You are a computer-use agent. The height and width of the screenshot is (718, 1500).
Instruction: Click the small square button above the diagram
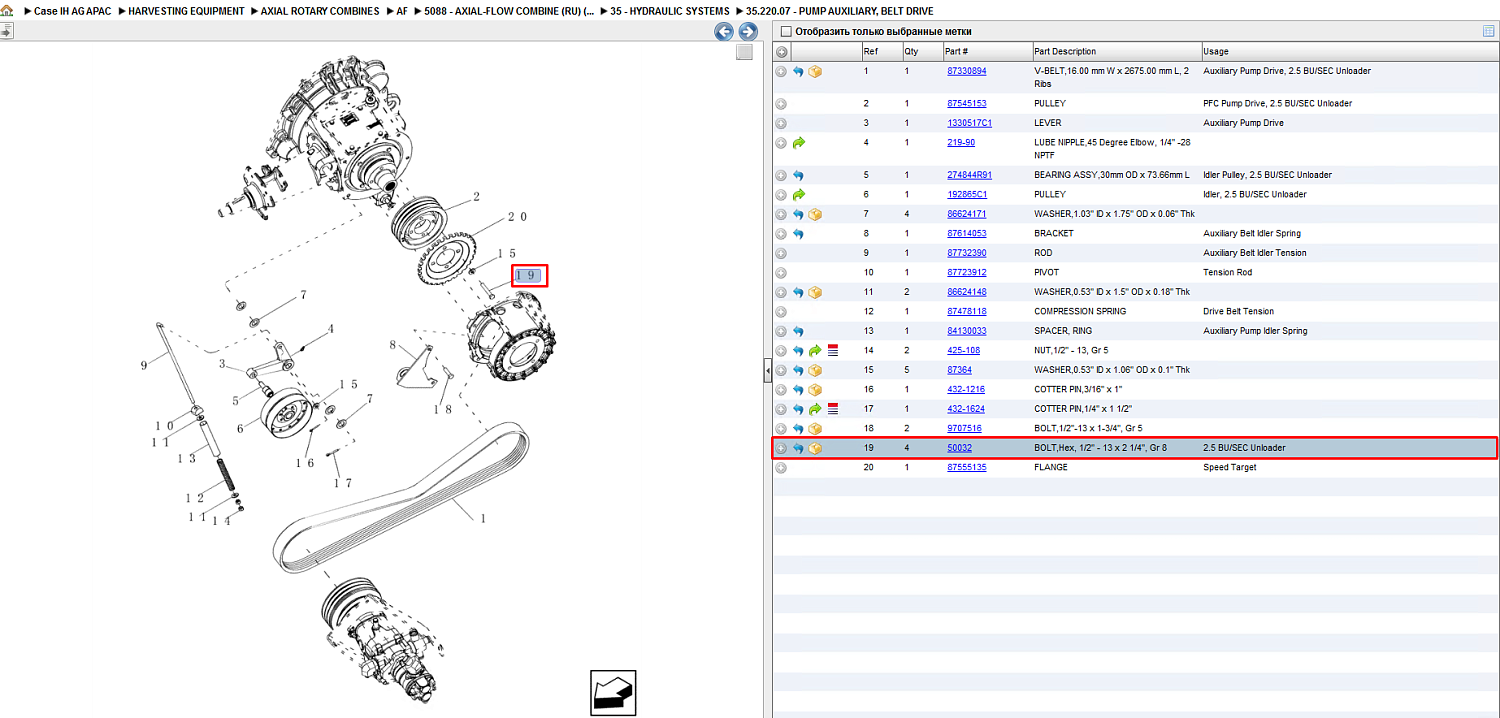coord(744,52)
